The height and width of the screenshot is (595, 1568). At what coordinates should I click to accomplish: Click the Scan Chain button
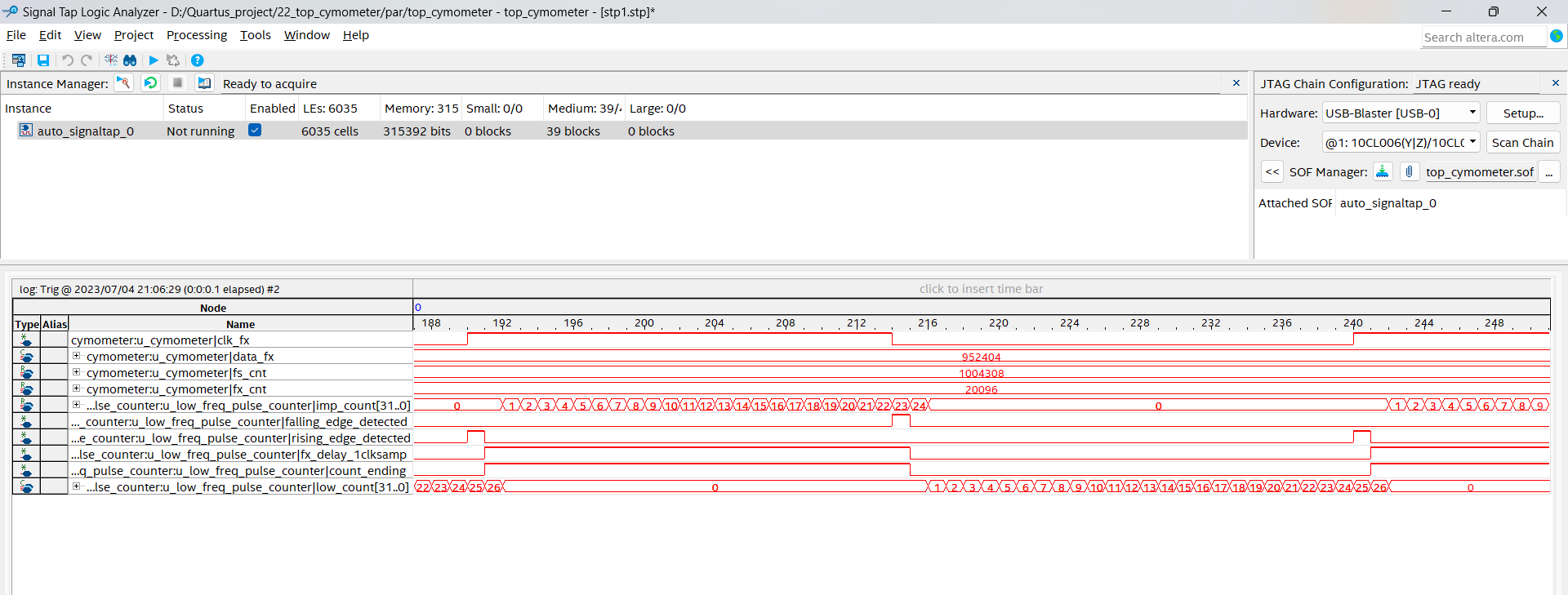click(x=1523, y=143)
